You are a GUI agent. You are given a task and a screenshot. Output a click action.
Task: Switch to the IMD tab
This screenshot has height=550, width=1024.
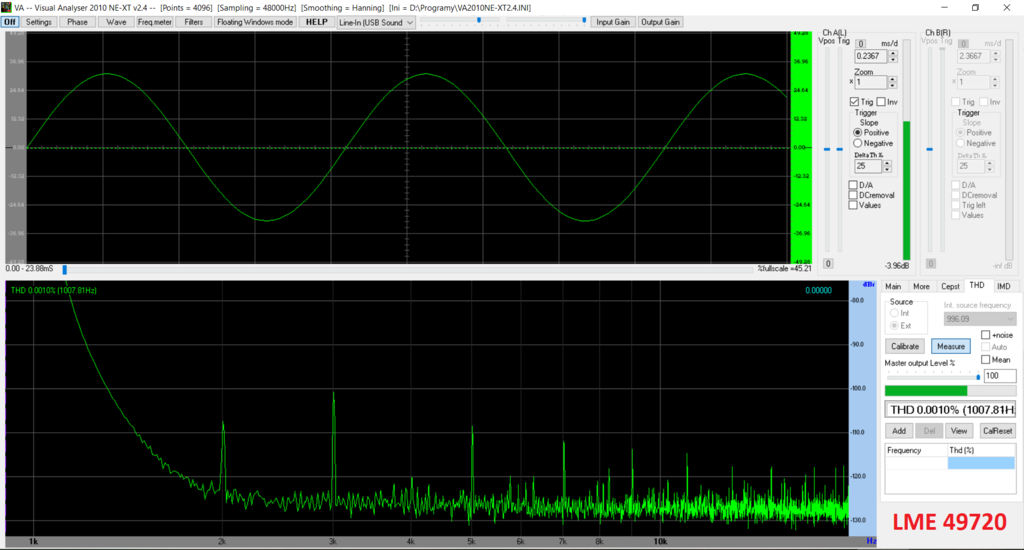[1003, 286]
